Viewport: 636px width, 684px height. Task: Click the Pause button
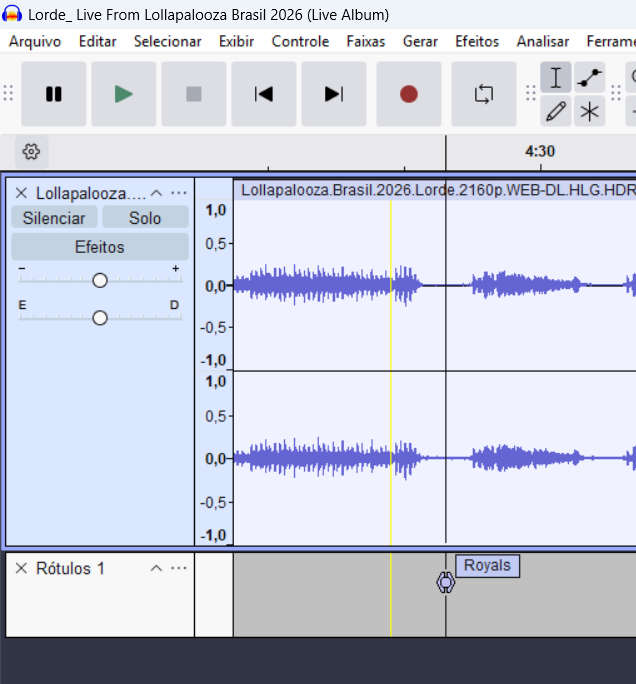(x=54, y=94)
